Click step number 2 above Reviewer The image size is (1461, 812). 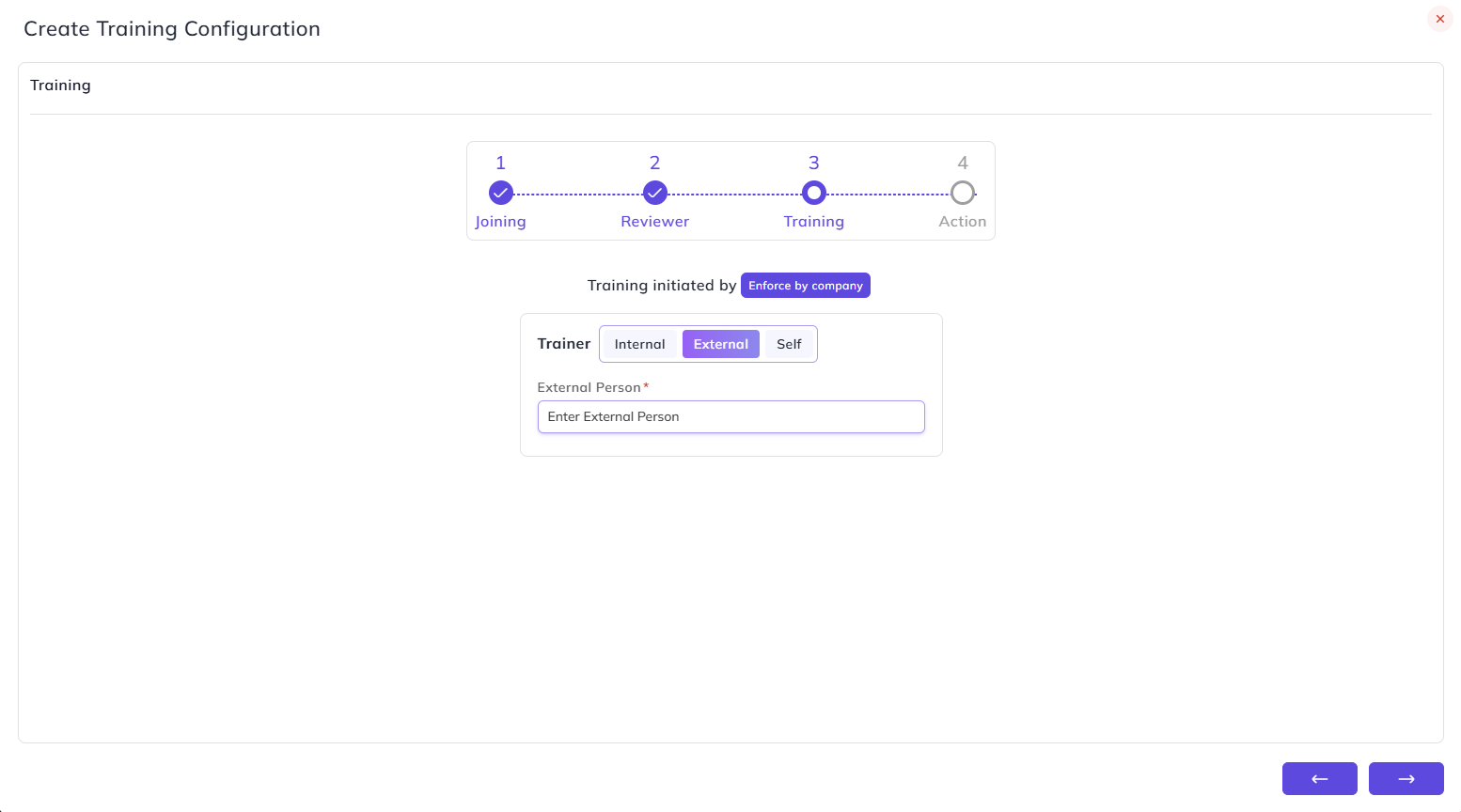tap(655, 163)
